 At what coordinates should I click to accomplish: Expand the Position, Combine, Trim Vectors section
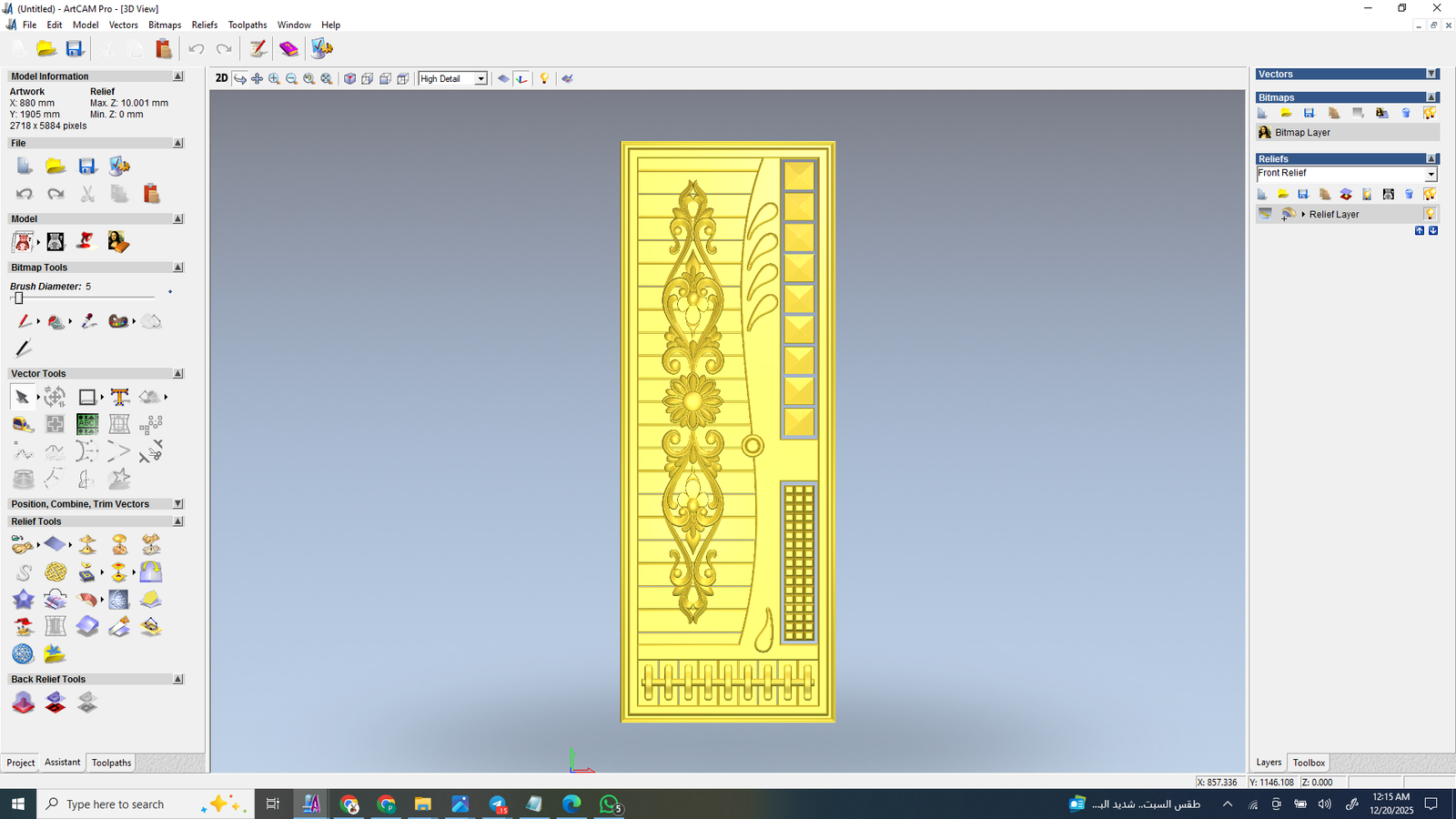coord(178,504)
